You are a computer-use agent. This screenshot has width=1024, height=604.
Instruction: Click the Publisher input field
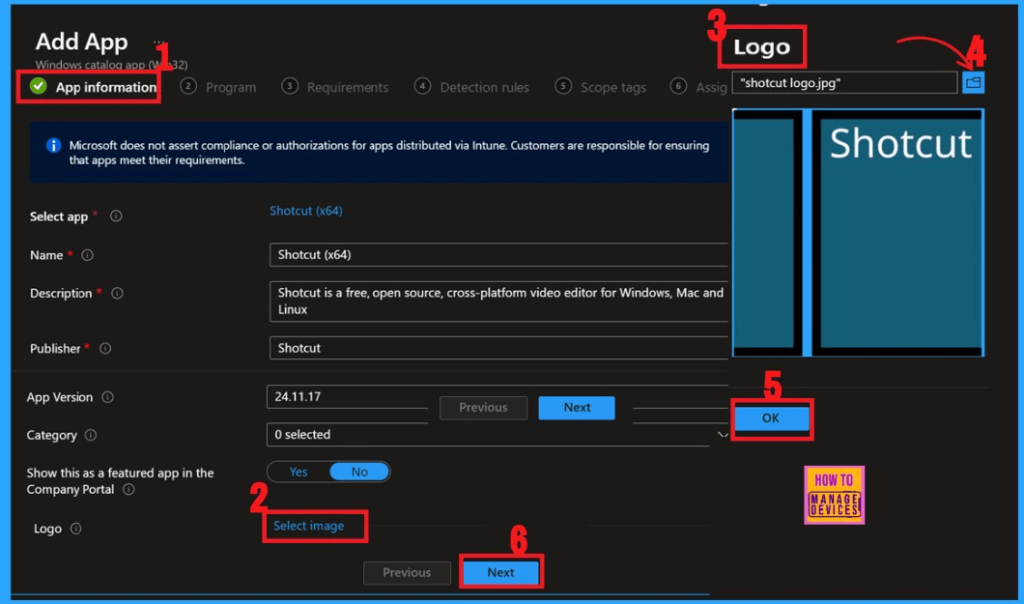499,348
